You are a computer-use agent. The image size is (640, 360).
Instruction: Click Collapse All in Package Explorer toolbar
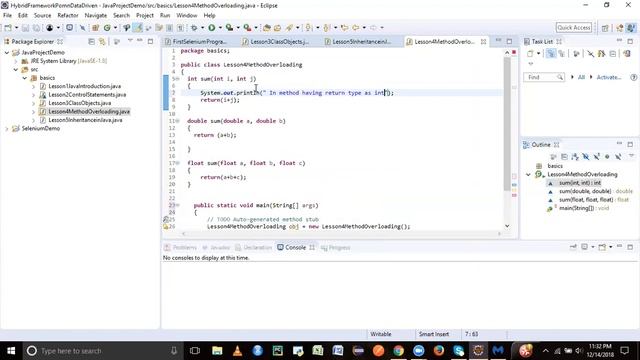(91, 42)
